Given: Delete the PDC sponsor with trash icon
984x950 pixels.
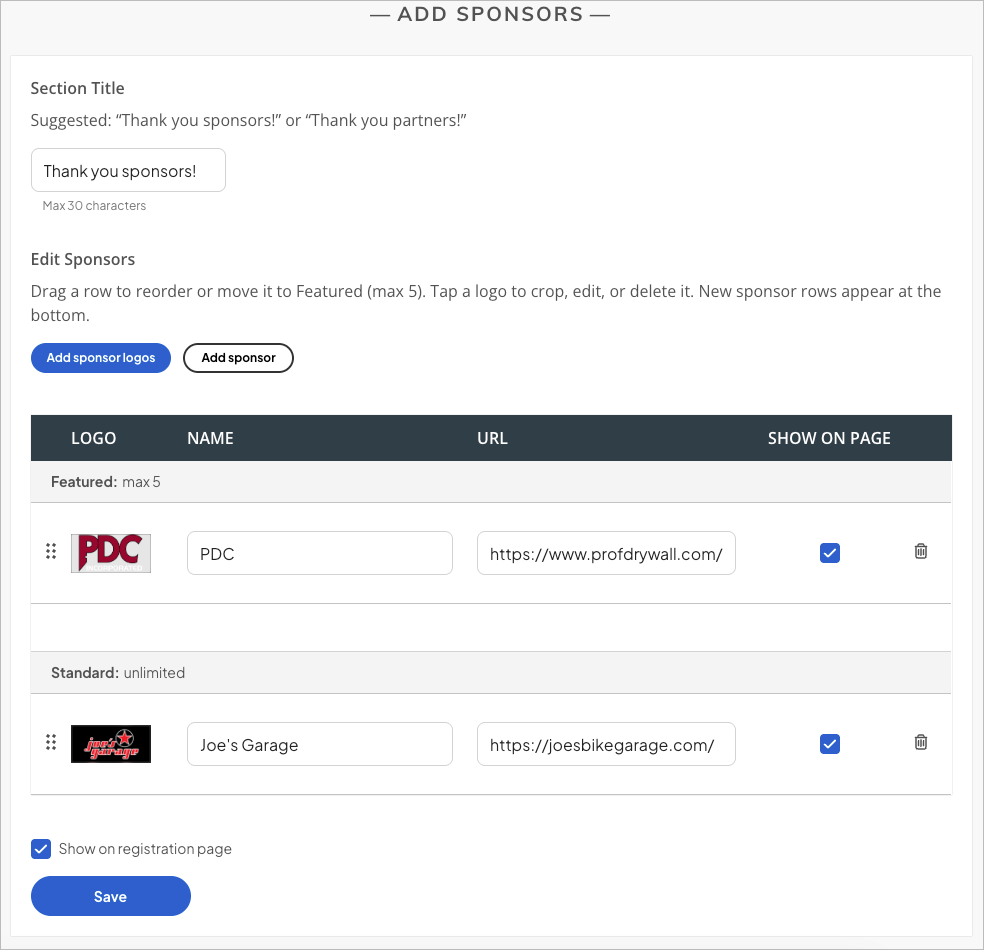Looking at the screenshot, I should pos(921,552).
